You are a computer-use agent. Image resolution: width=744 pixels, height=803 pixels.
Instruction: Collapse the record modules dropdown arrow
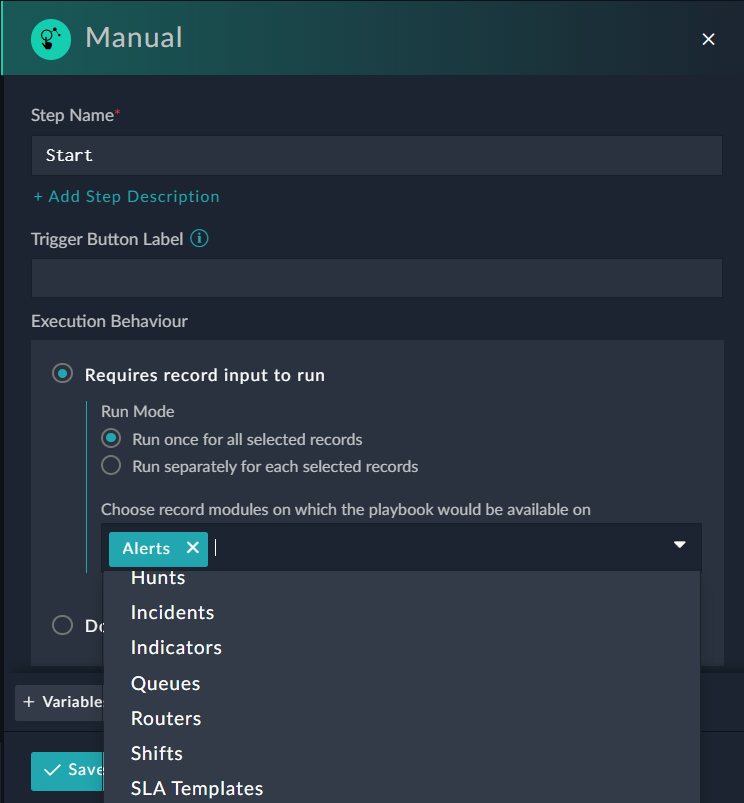(x=679, y=545)
